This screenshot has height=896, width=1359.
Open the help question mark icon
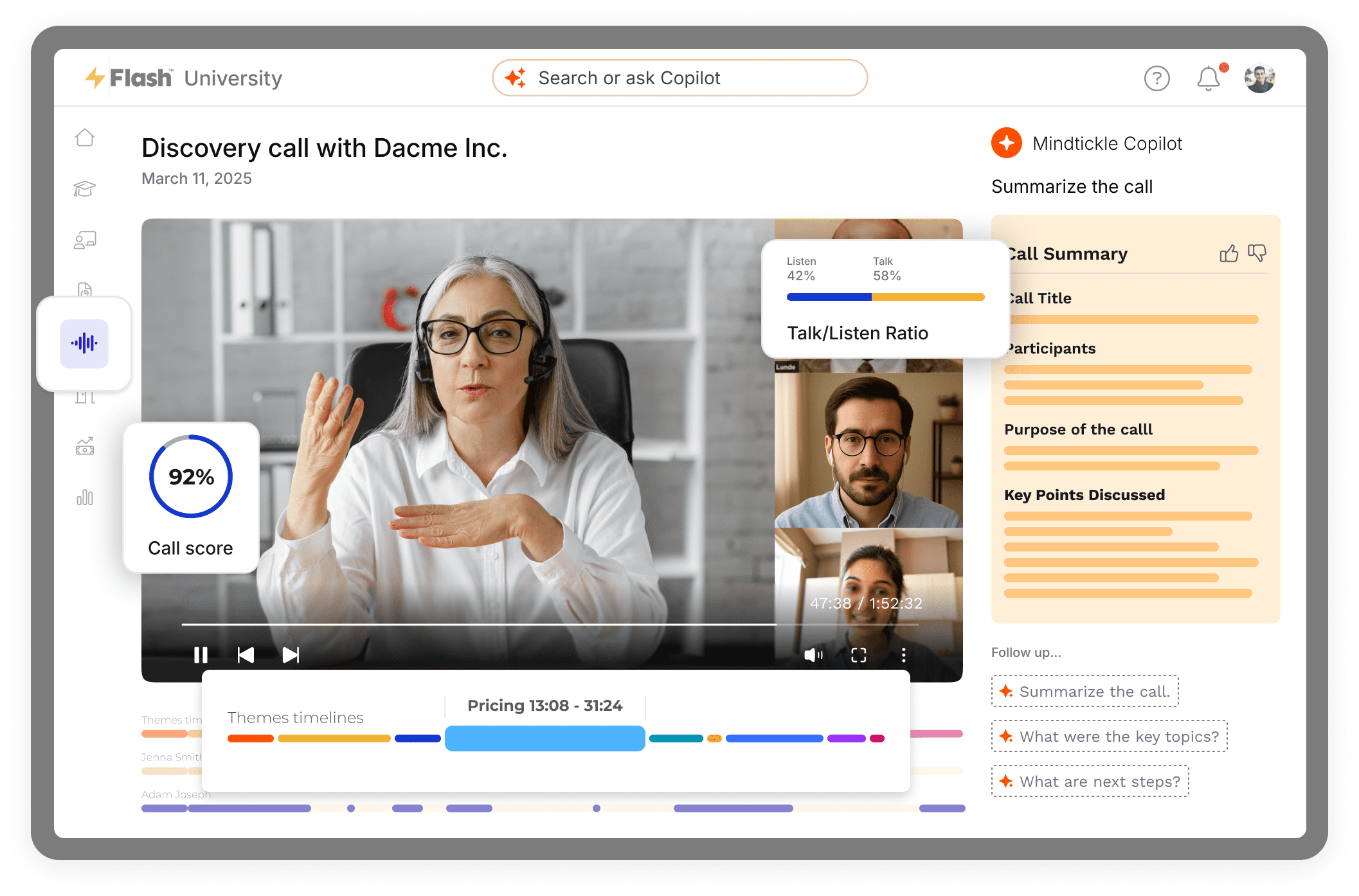coord(1156,78)
